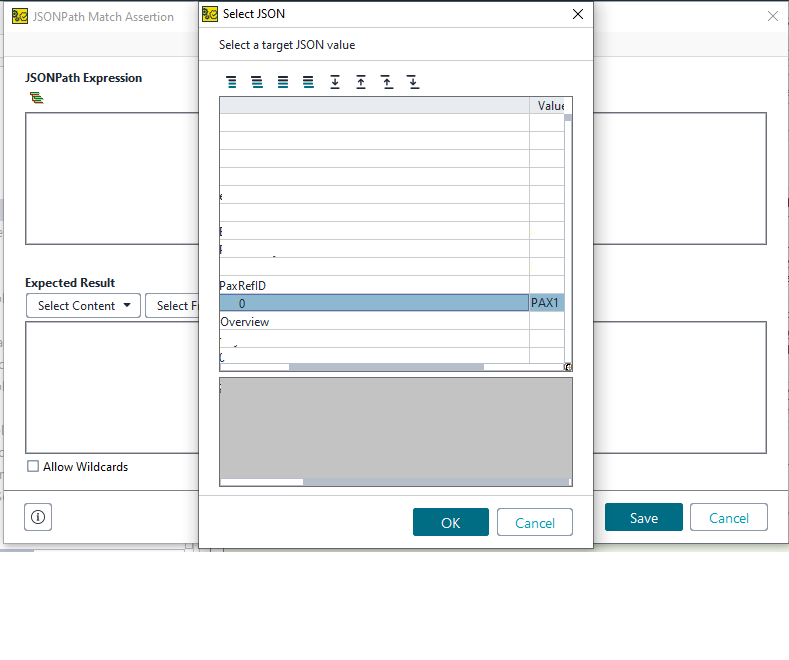Click the ReadyAPI icon in JSONPath Match Assertion title
Image resolution: width=789 pixels, height=660 pixels.
point(20,16)
